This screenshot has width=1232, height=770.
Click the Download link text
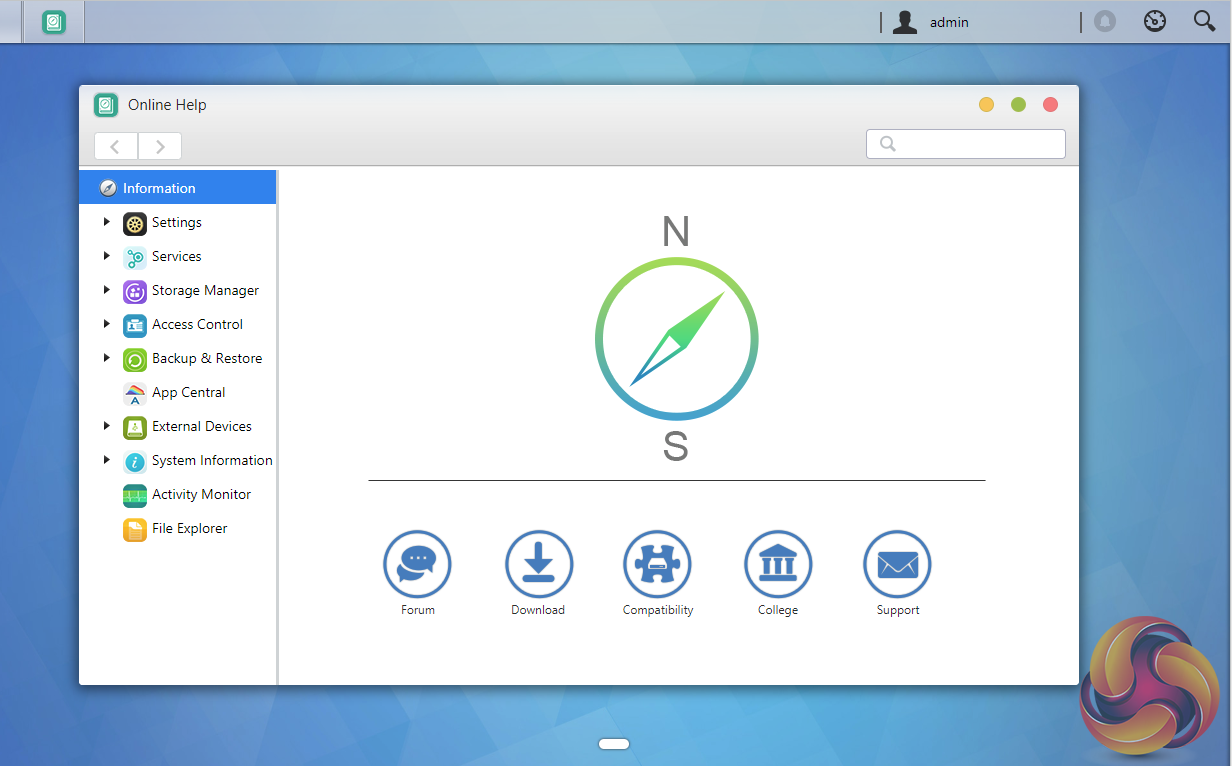pyautogui.click(x=538, y=610)
